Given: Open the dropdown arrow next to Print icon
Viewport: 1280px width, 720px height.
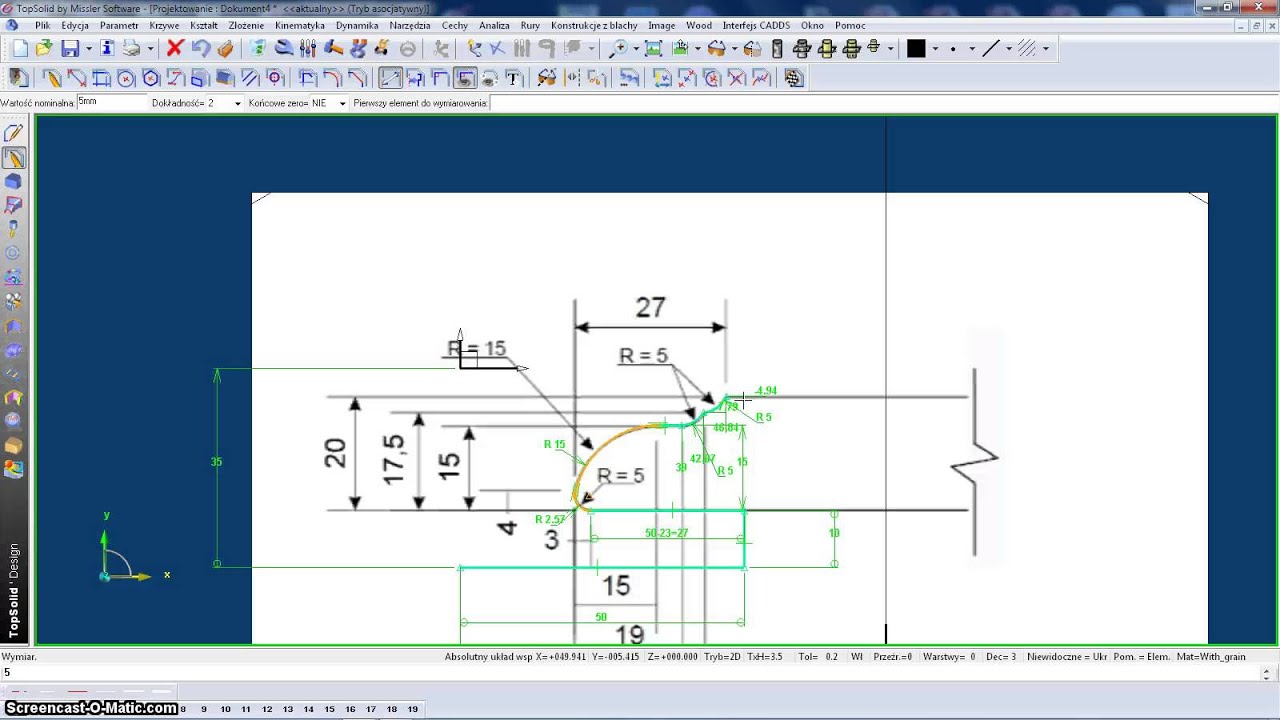Looking at the screenshot, I should click(x=150, y=48).
